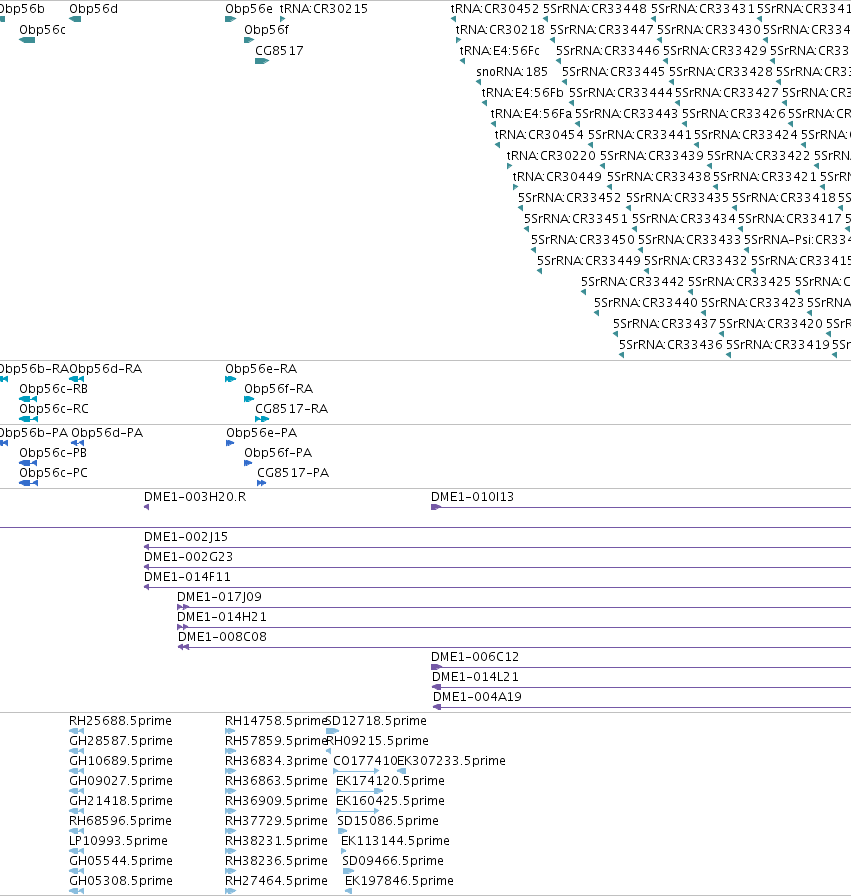
Task: Open the RH38231.5prime EST label
Action: coord(277,841)
